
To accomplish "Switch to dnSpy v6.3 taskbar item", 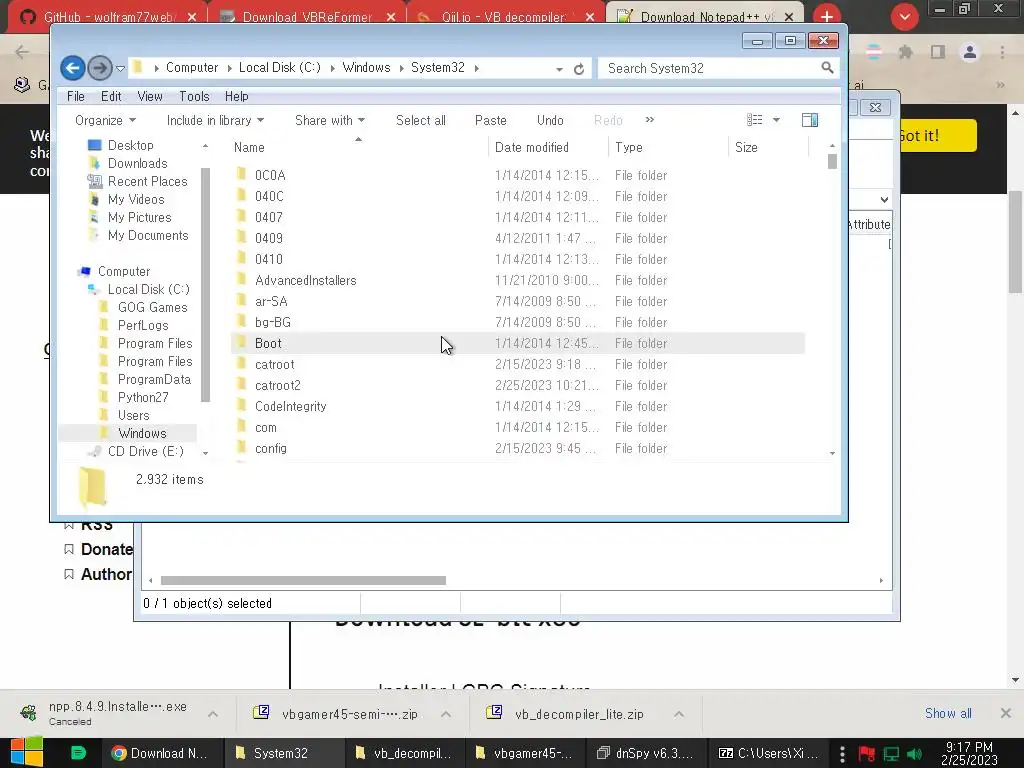I will tap(645, 753).
